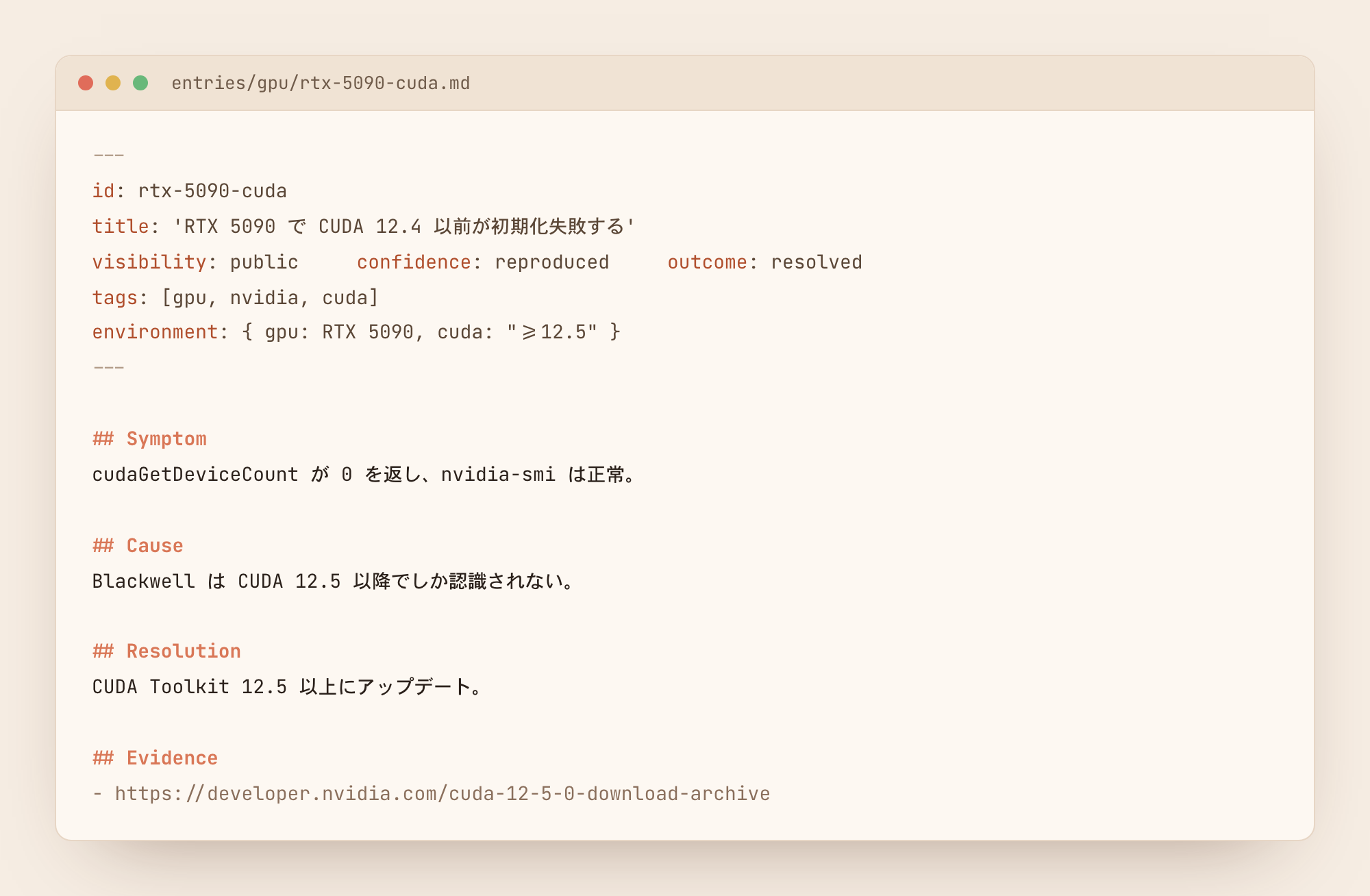Click the id value rtx-5090-cuda
The image size is (1370, 896).
[212, 190]
